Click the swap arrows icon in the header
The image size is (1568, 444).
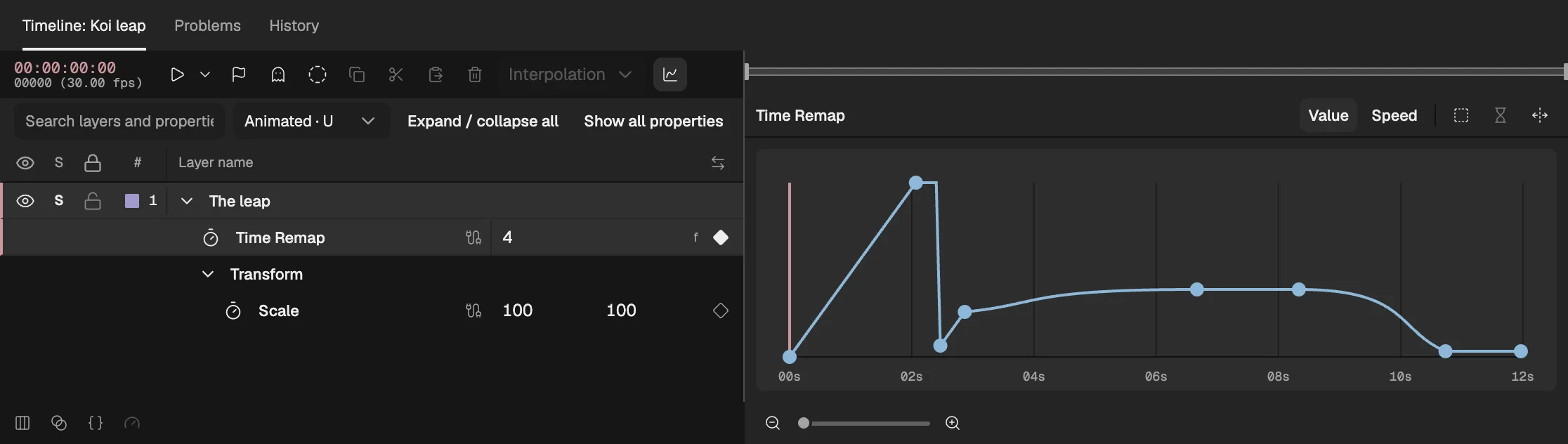pyautogui.click(x=718, y=163)
